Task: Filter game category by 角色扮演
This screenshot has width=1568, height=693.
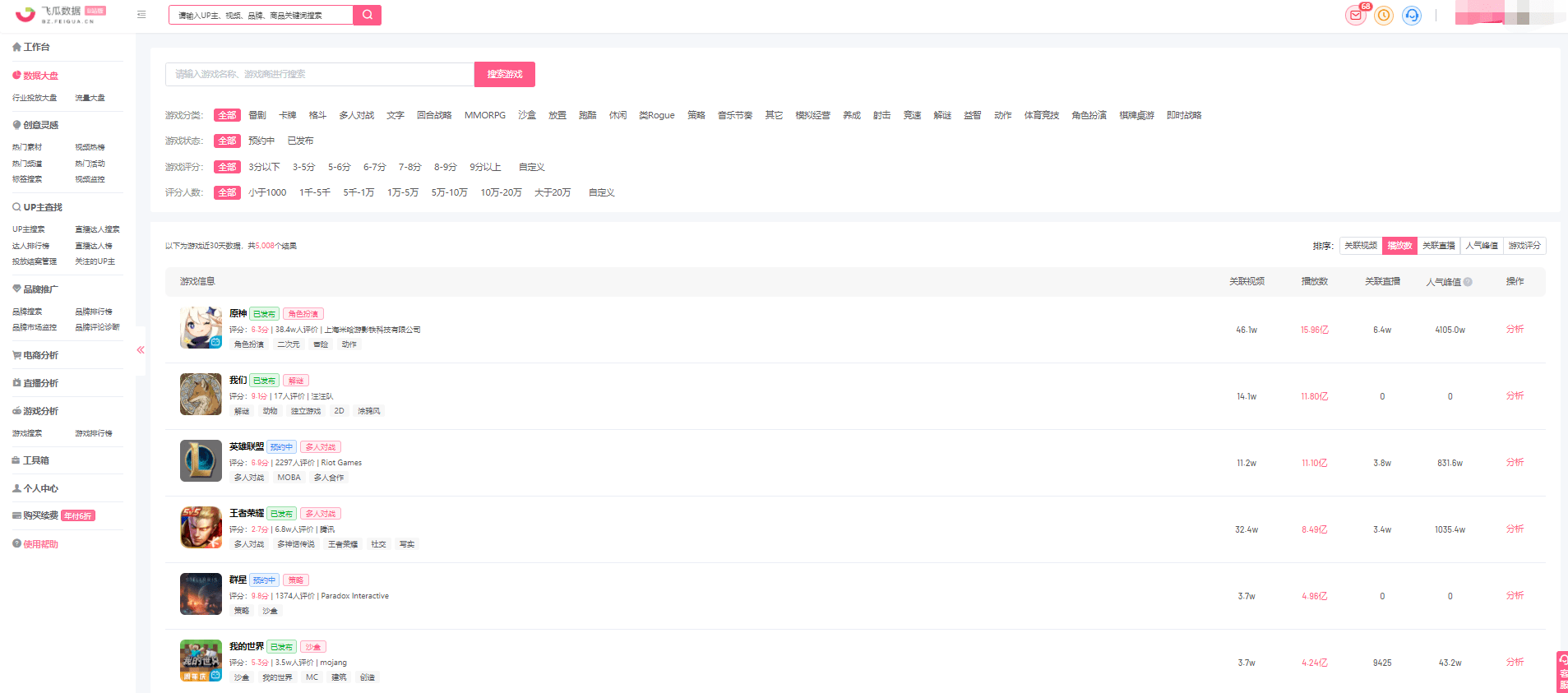Action: click(1089, 115)
